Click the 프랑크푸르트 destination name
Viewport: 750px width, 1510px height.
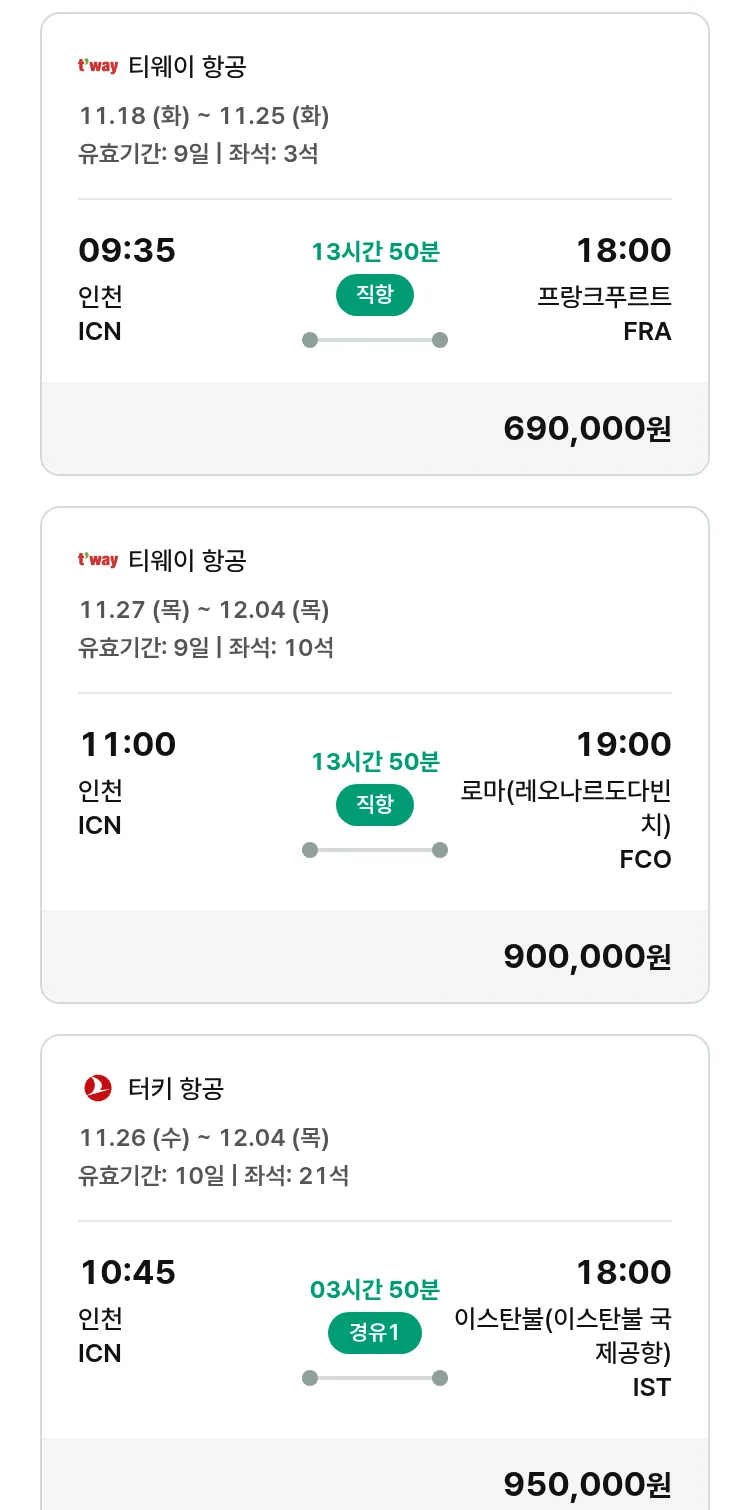[x=604, y=297]
